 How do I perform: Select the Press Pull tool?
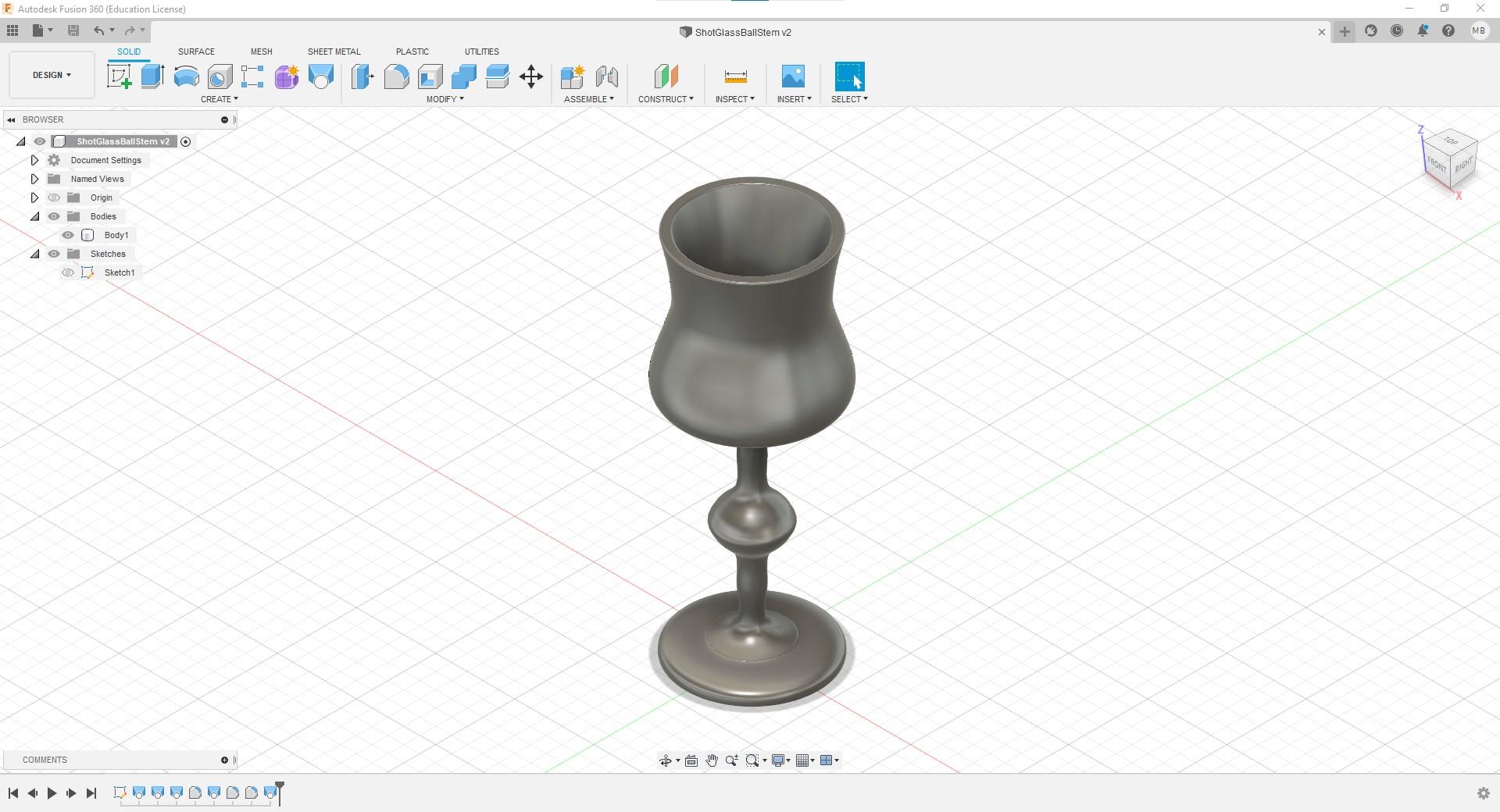(362, 77)
